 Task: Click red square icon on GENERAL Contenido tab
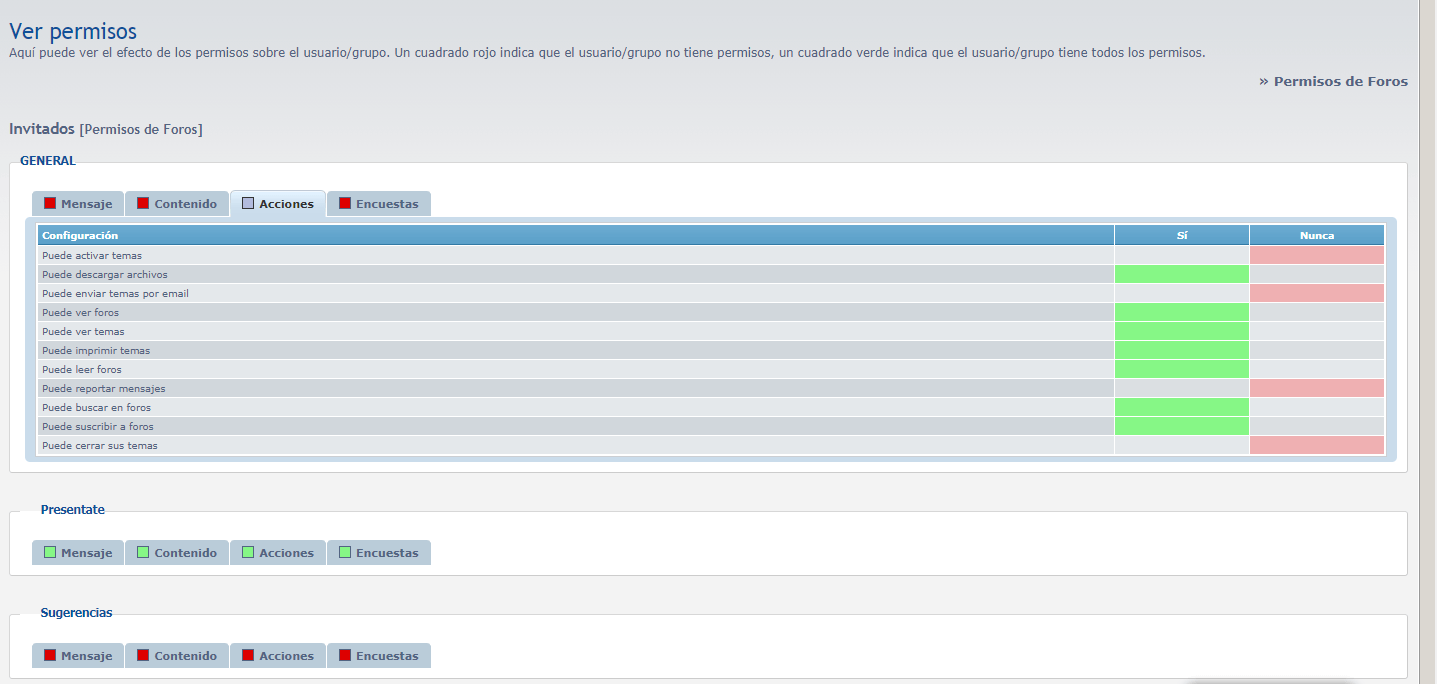[143, 203]
